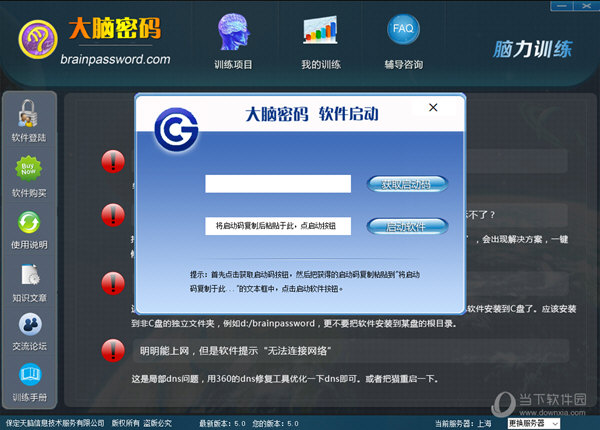Select 训练项目 brain icon
This screenshot has width=600, height=430.
click(x=233, y=32)
